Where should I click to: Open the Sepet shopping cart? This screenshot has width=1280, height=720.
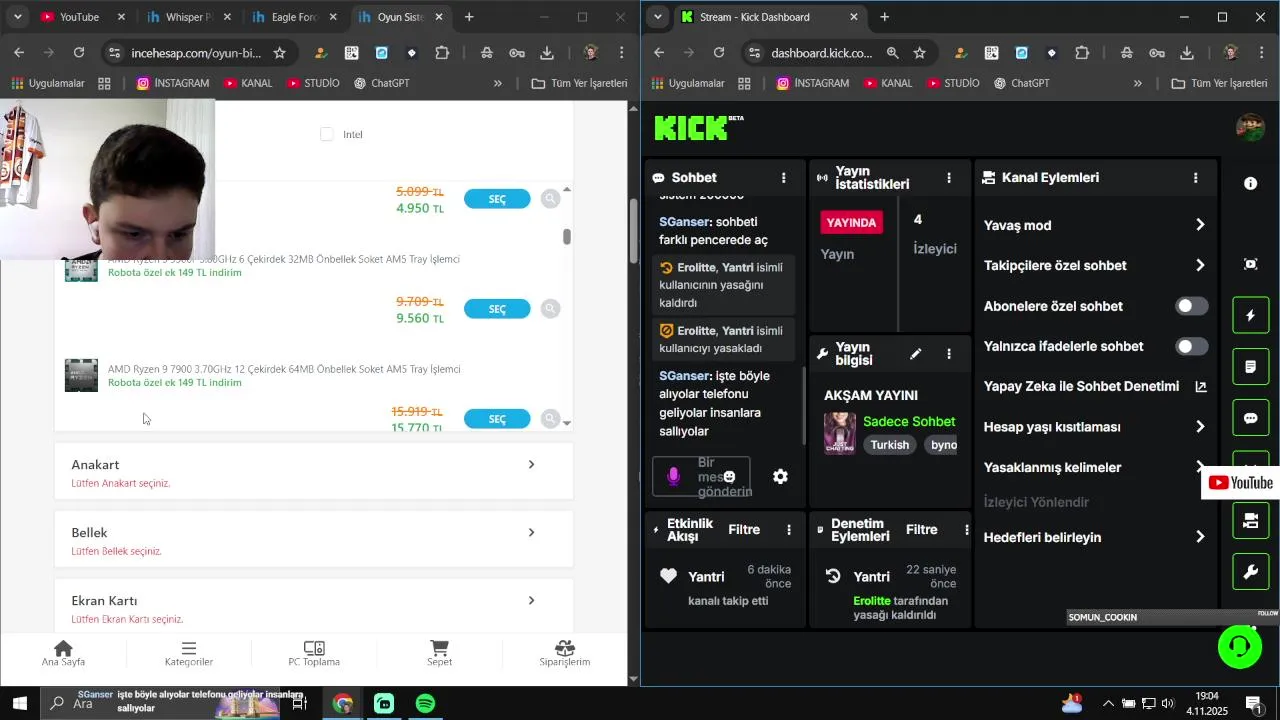click(439, 654)
